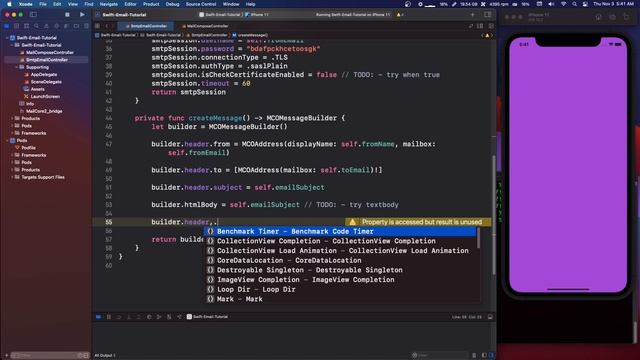Choose Destroyable Singleton suggestion
Image resolution: width=640 pixels, height=360 pixels.
coord(340,270)
